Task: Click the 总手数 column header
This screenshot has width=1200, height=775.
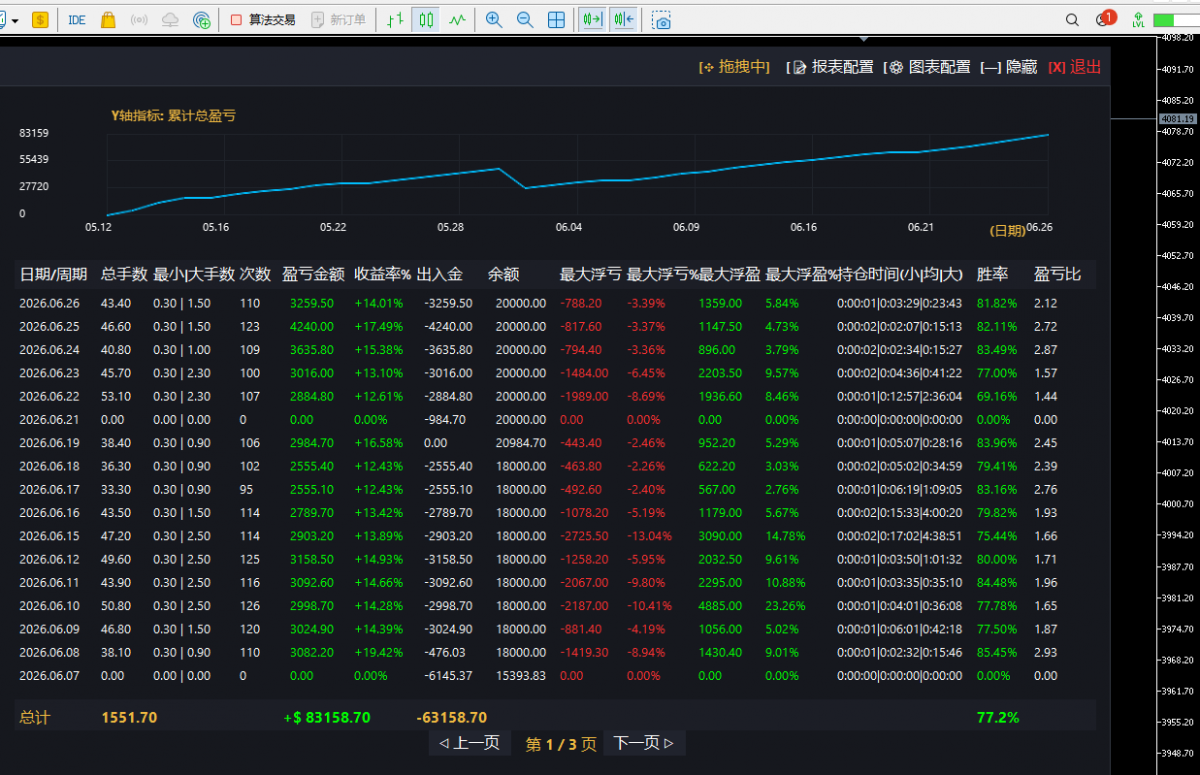Action: coord(124,274)
